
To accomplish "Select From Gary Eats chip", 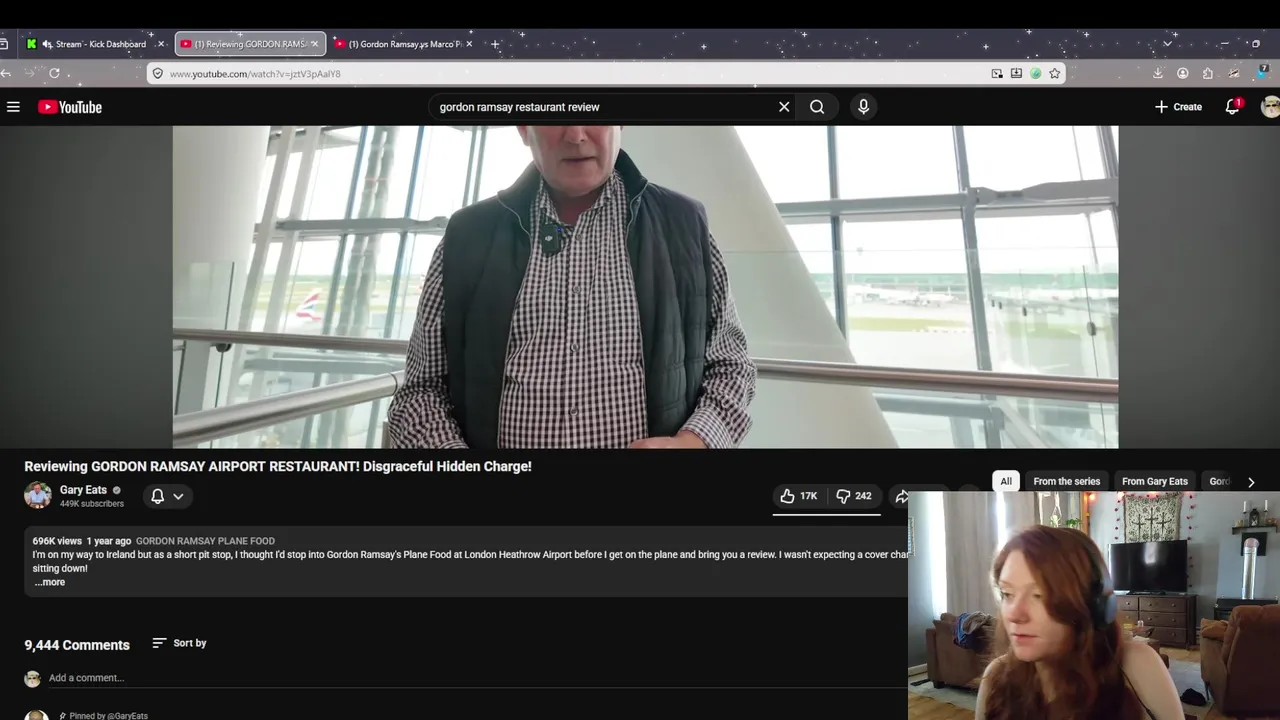I will [1154, 481].
